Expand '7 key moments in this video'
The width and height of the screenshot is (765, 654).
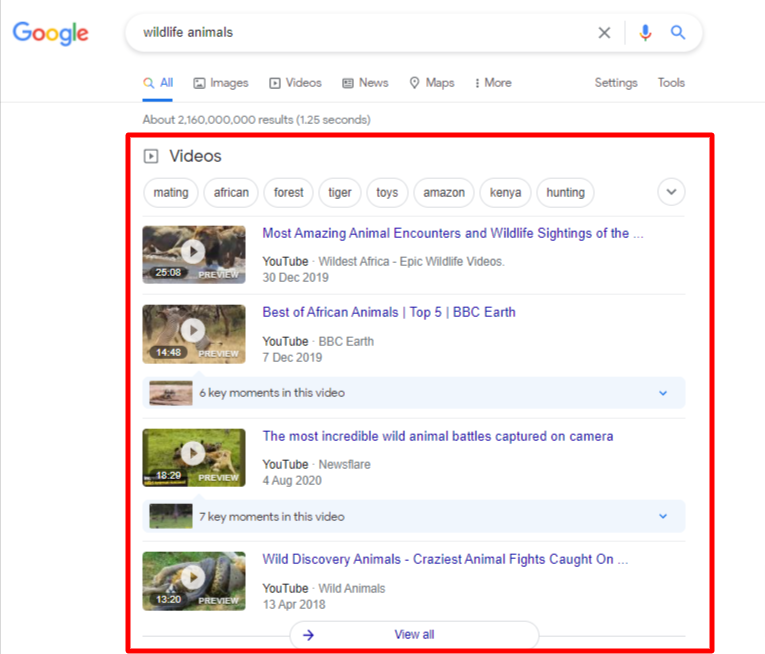414,516
